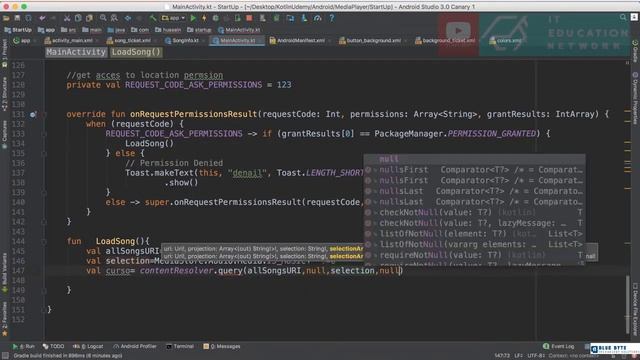This screenshot has width=640, height=360.
Task: Open the Favorites sidebar panel
Action: (4, 318)
